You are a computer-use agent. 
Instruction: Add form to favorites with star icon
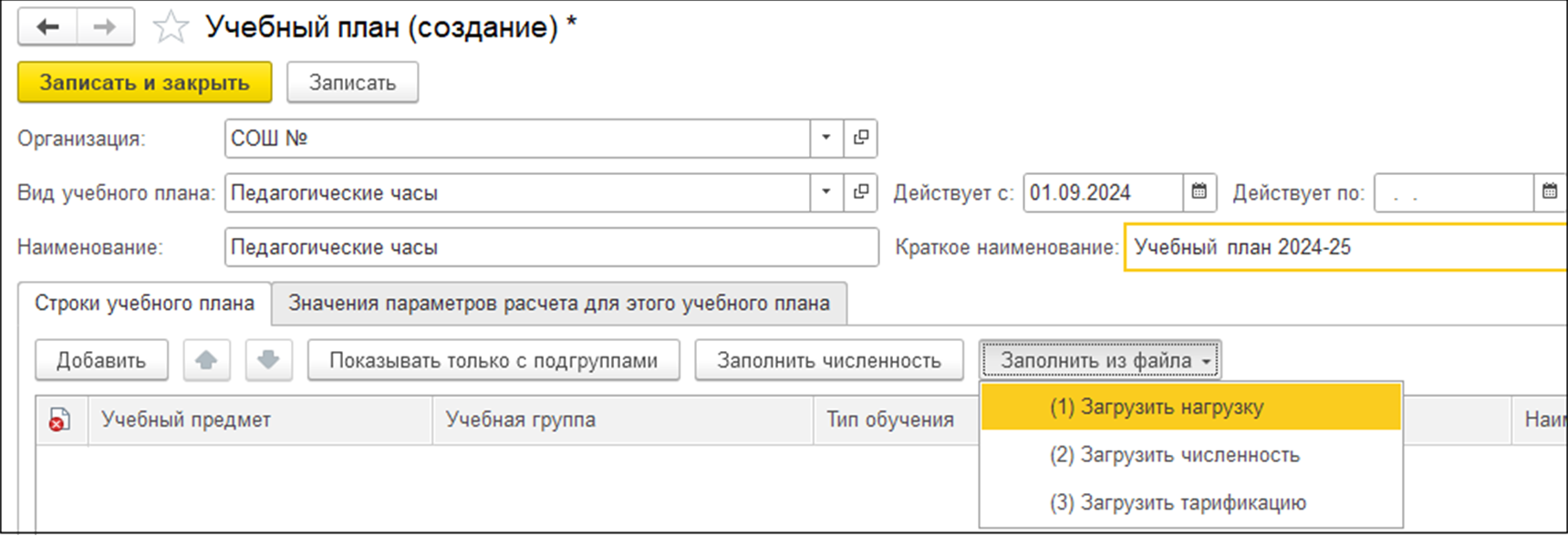170,27
